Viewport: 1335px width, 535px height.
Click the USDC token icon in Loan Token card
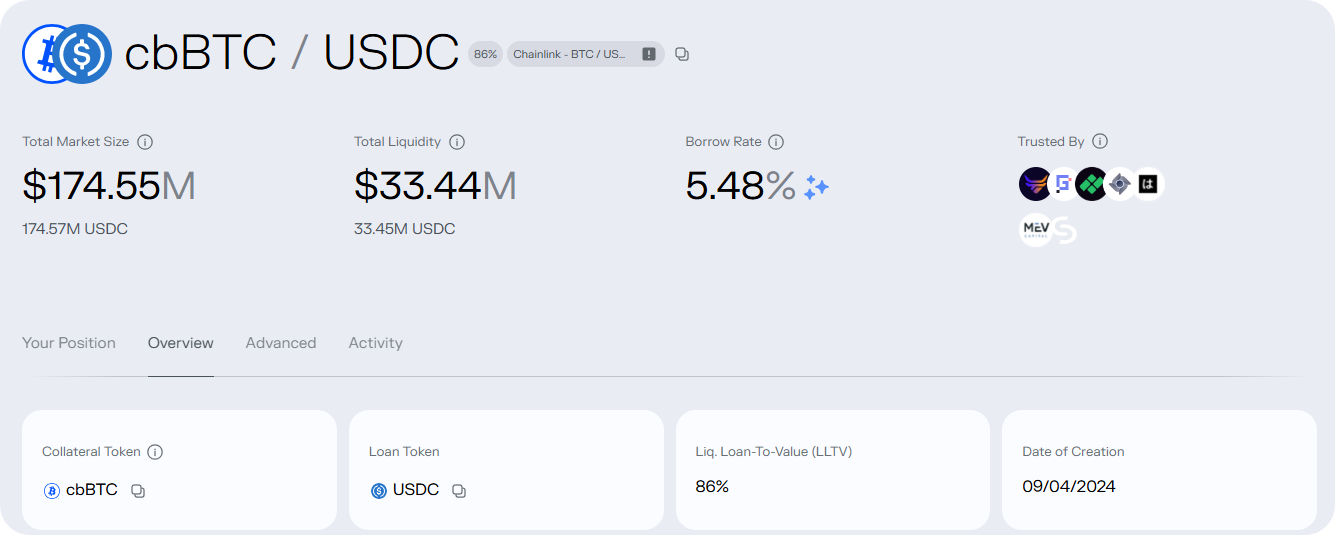pos(379,491)
